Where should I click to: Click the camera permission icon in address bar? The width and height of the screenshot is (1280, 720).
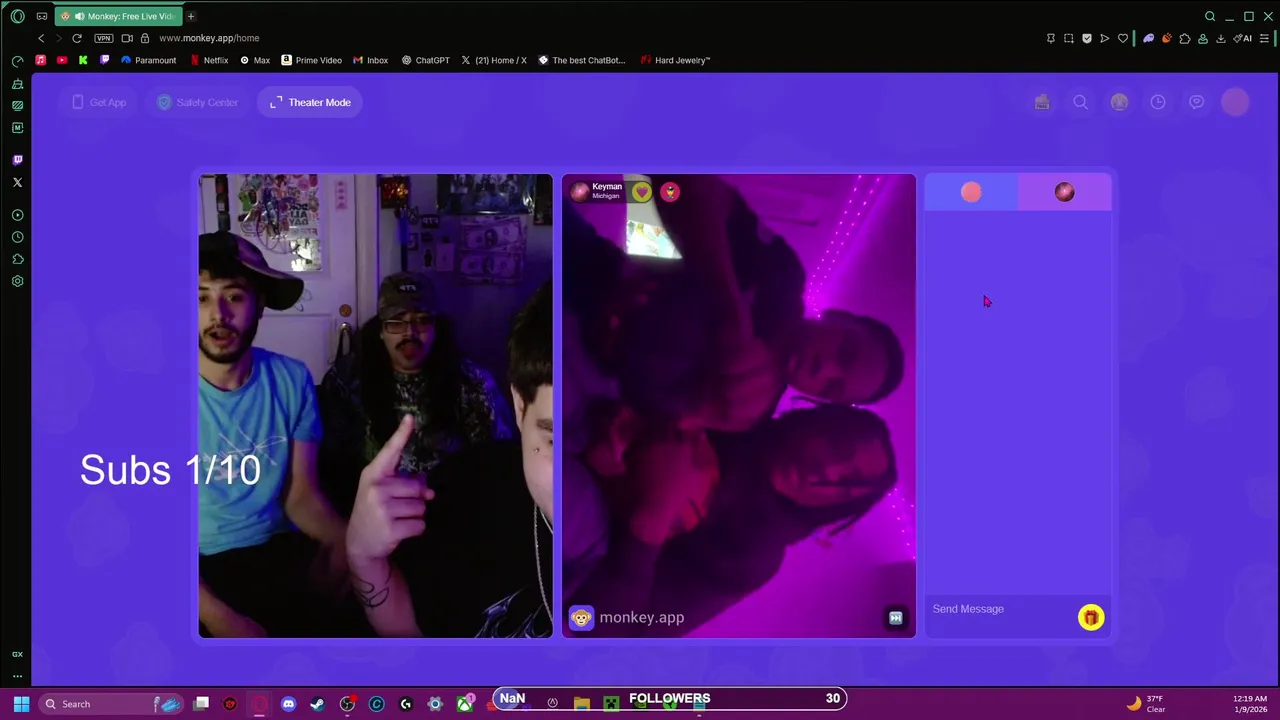click(x=127, y=38)
